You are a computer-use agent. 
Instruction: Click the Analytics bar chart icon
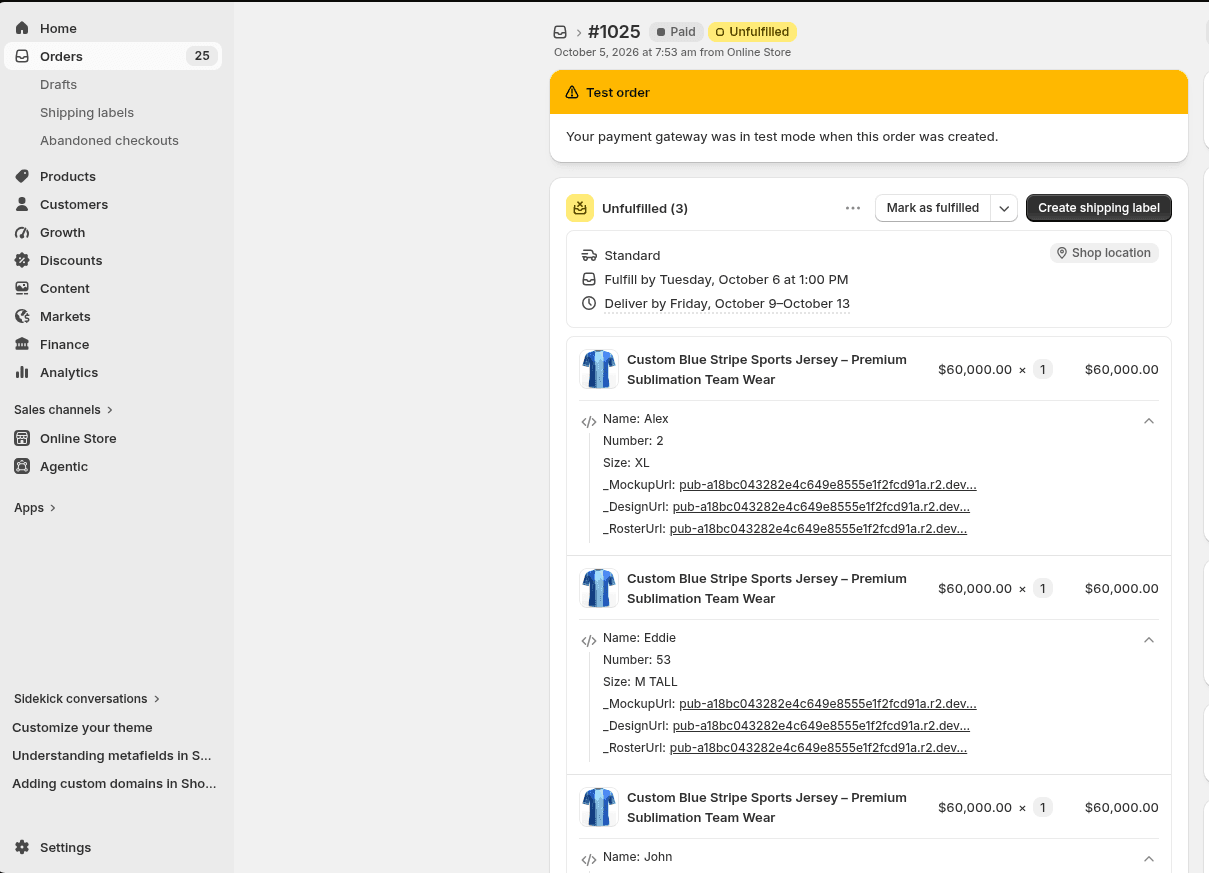pos(22,372)
